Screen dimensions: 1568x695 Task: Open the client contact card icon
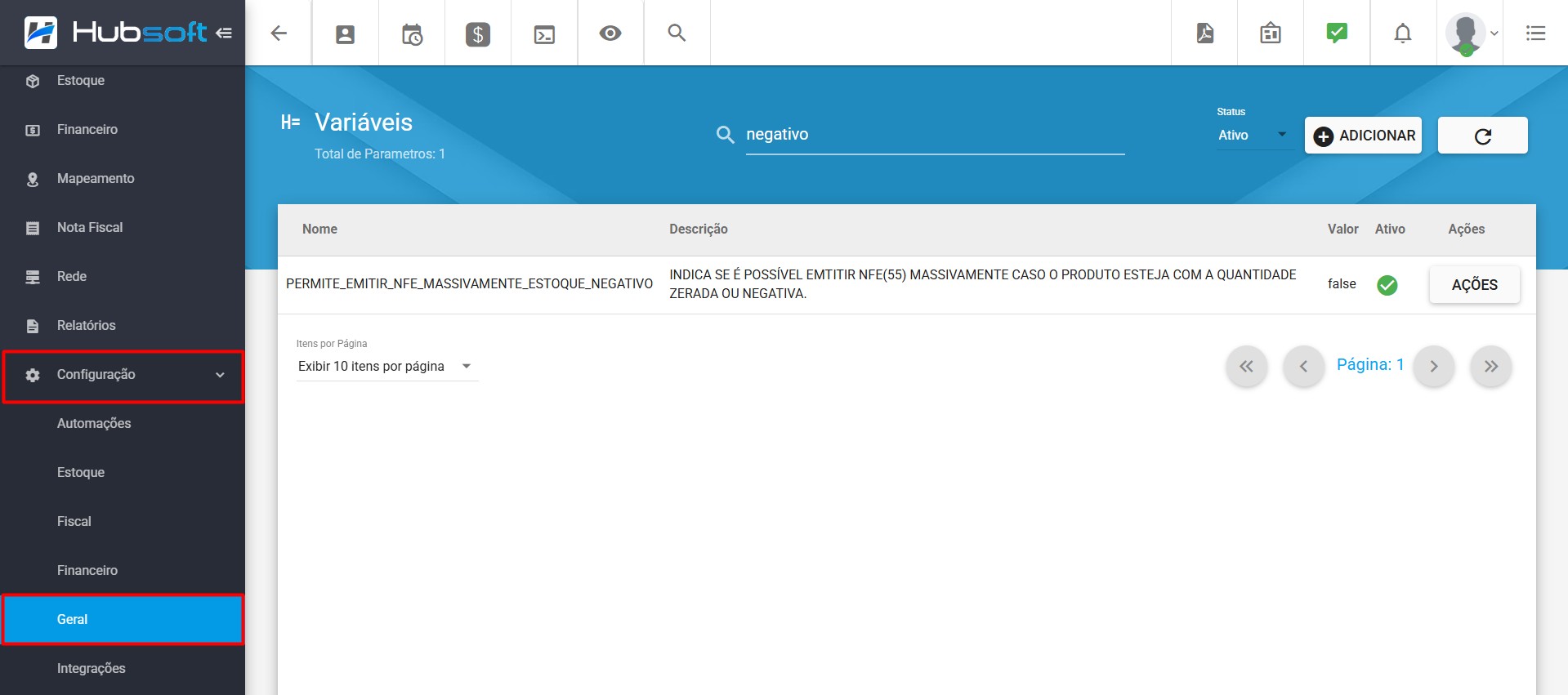tap(346, 34)
